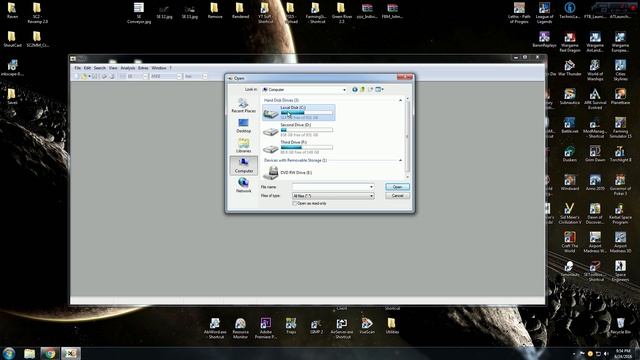
Task: Expand the ANSI encoding dropdown in toolbar
Action: point(178,76)
